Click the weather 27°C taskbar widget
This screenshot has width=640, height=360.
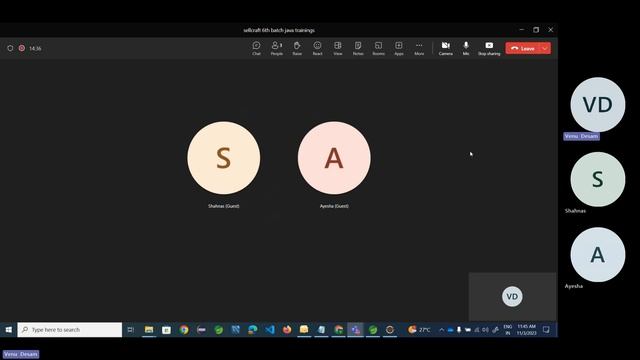[419, 330]
